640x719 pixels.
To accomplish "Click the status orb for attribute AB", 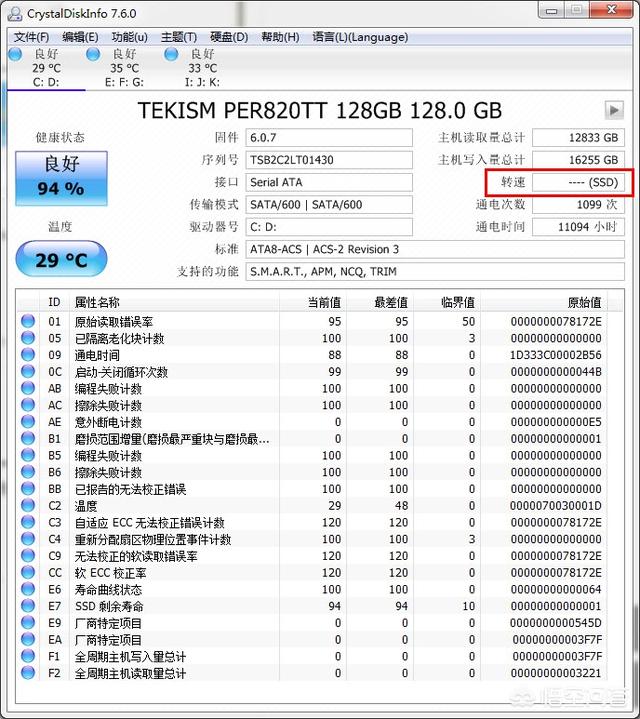I will coord(28,388).
